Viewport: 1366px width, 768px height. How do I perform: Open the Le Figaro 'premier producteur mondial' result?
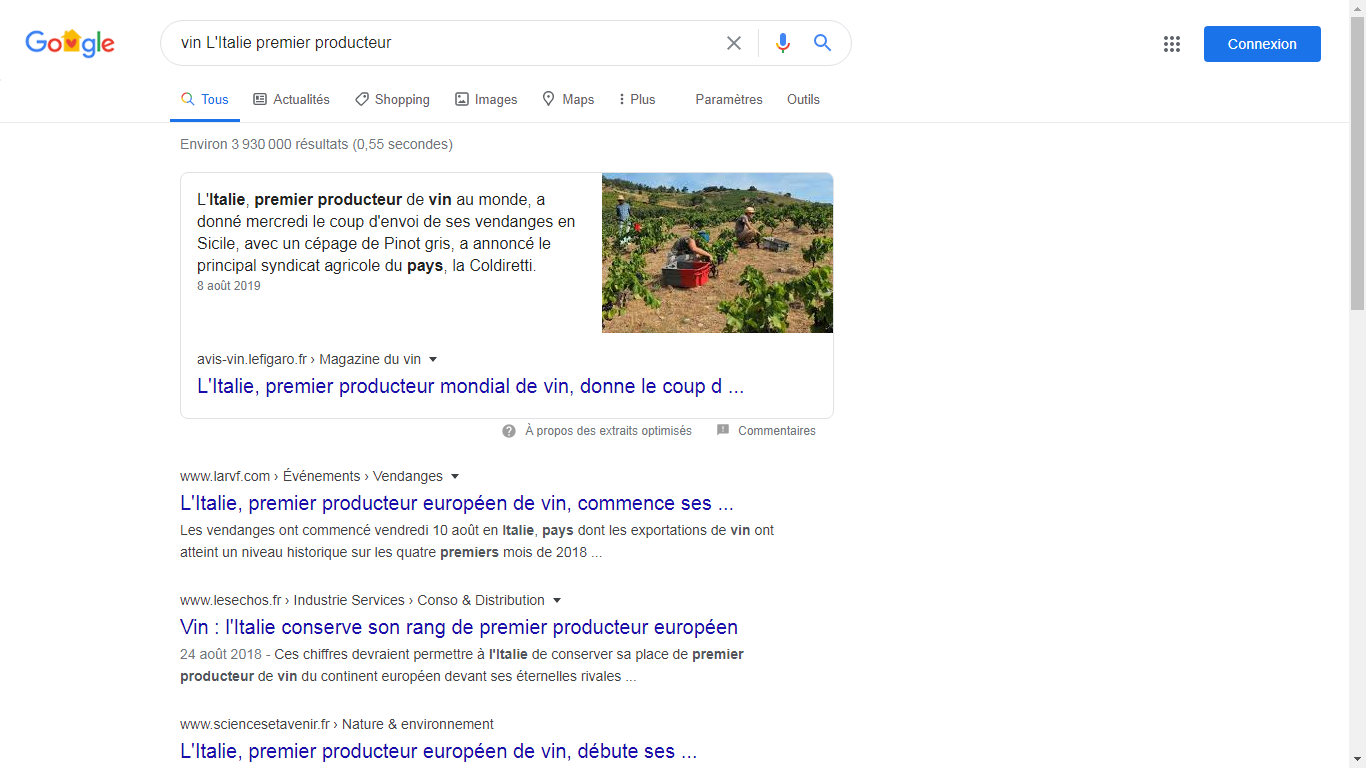pos(471,386)
